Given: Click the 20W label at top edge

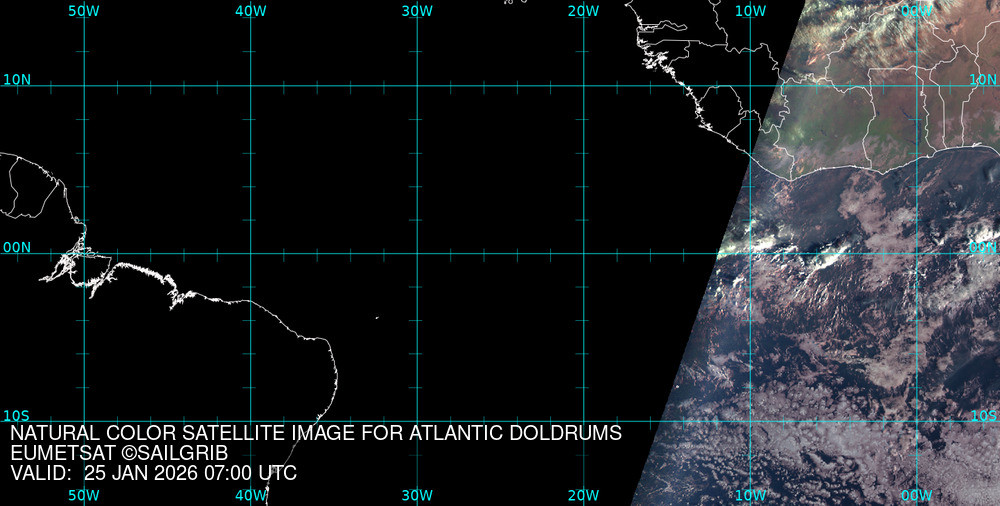Looking at the screenshot, I should (583, 10).
